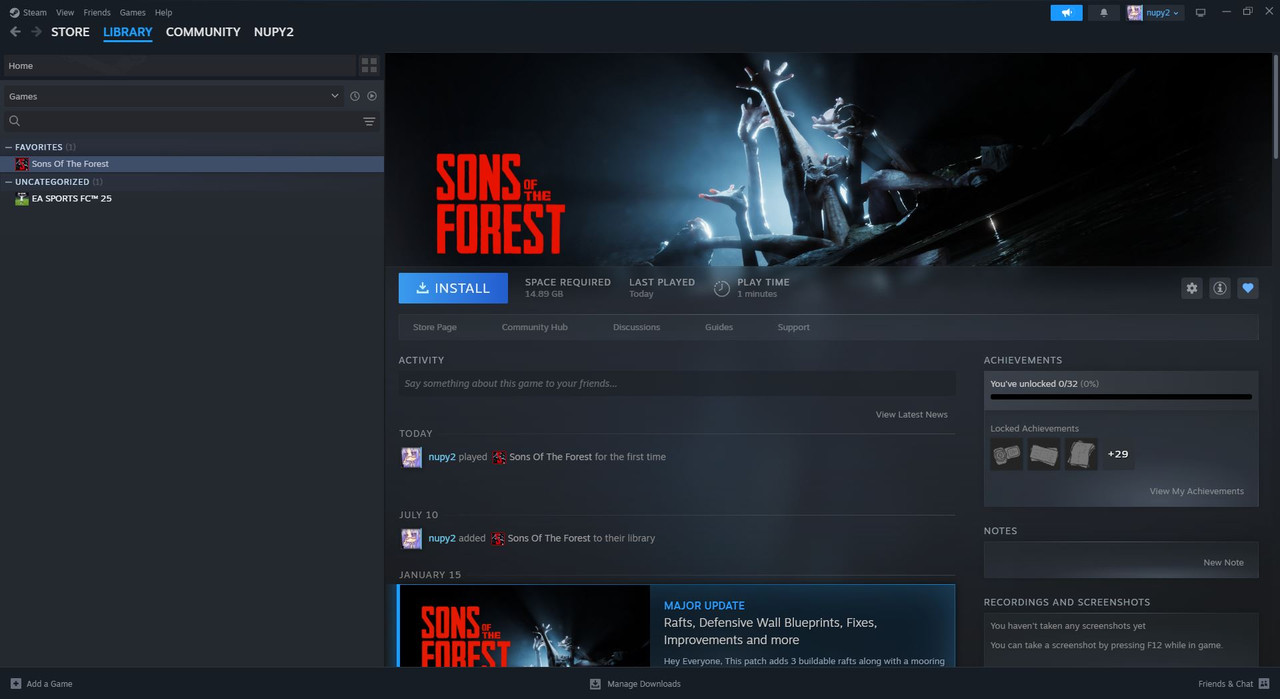Image resolution: width=1280 pixels, height=699 pixels.
Task: Select EA SPORTS FC 25 in sidebar
Action: click(x=192, y=199)
